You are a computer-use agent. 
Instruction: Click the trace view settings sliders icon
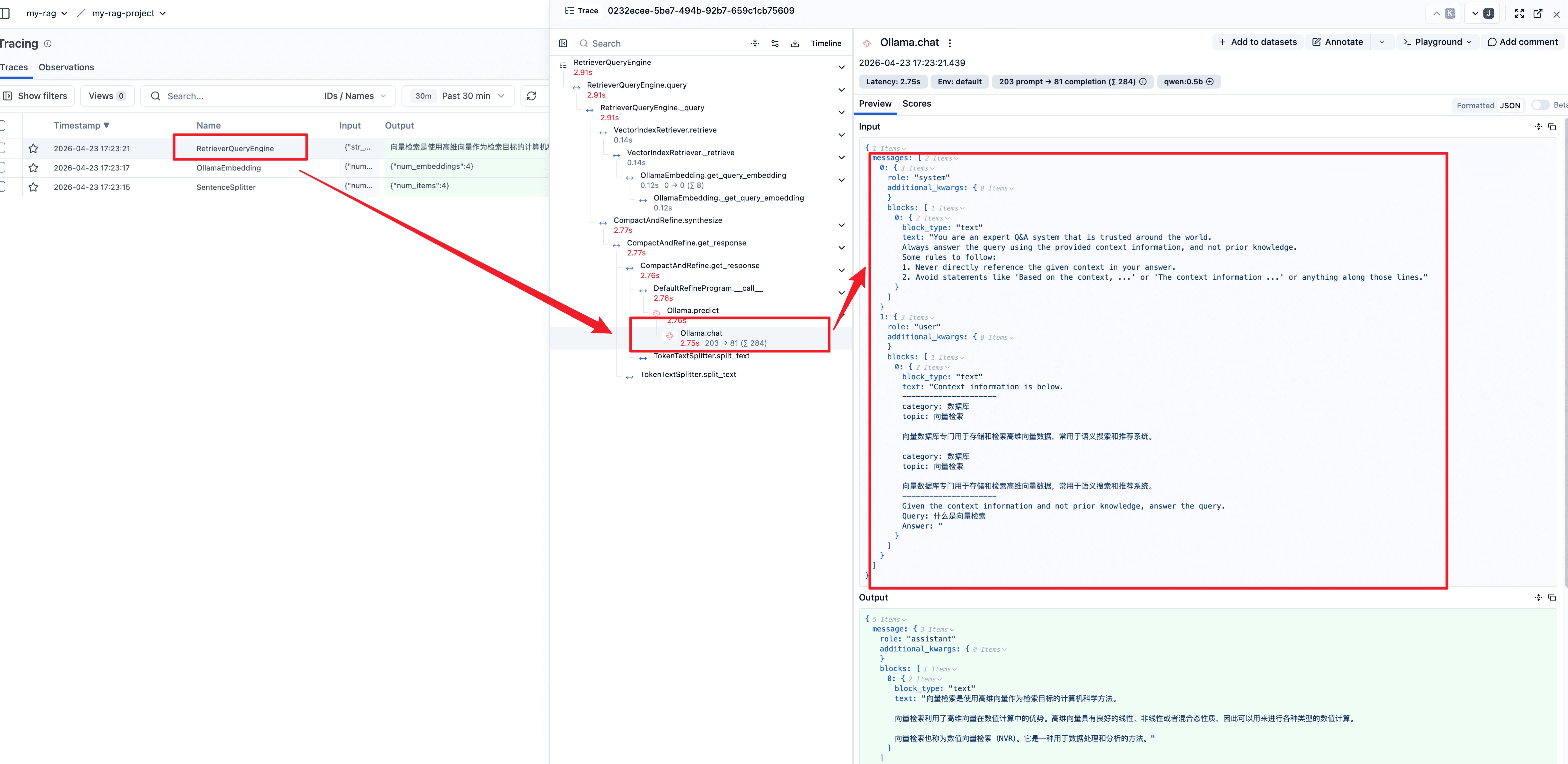[x=775, y=43]
